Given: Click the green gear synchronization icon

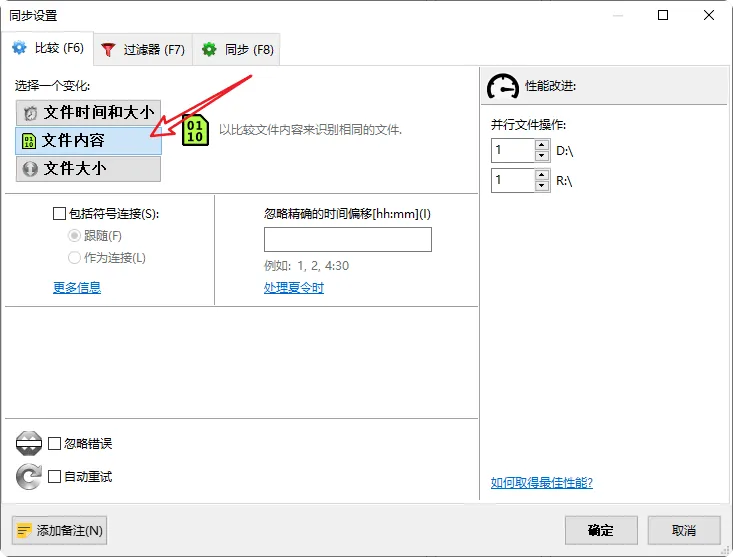Looking at the screenshot, I should pos(209,50).
